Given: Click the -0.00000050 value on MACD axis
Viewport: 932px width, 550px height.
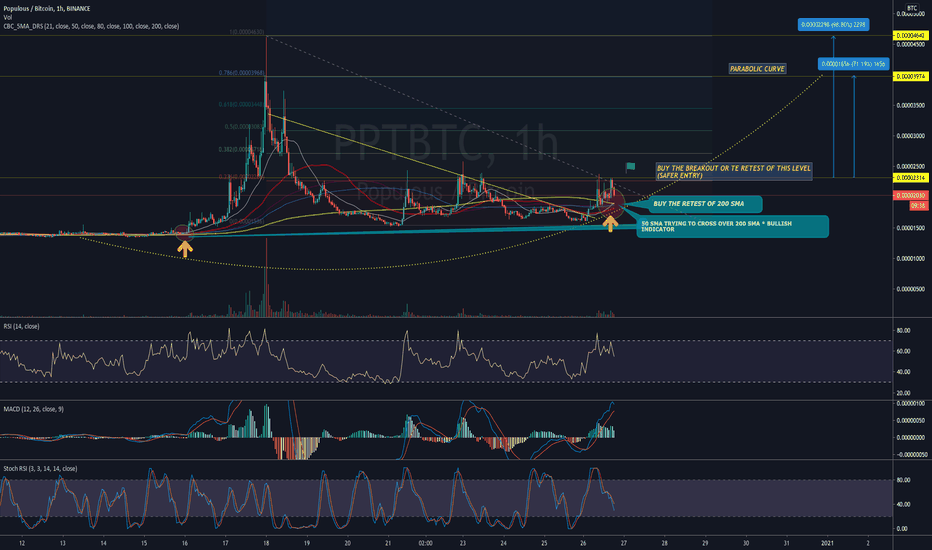Looking at the screenshot, I should click(x=911, y=455).
